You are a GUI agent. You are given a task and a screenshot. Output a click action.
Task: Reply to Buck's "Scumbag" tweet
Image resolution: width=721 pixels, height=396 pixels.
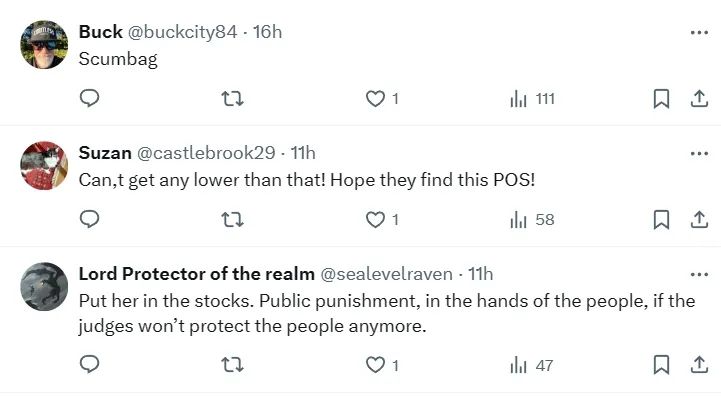point(89,98)
